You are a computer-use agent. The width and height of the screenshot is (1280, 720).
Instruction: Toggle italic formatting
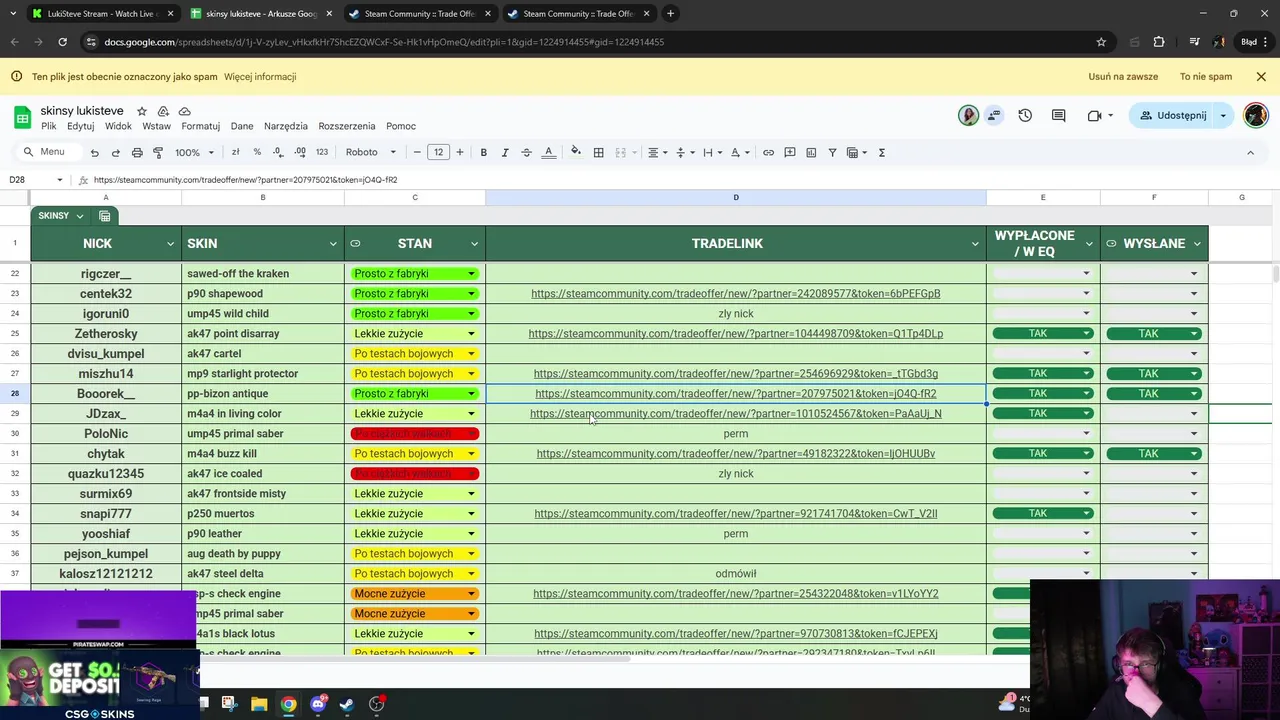pos(505,152)
